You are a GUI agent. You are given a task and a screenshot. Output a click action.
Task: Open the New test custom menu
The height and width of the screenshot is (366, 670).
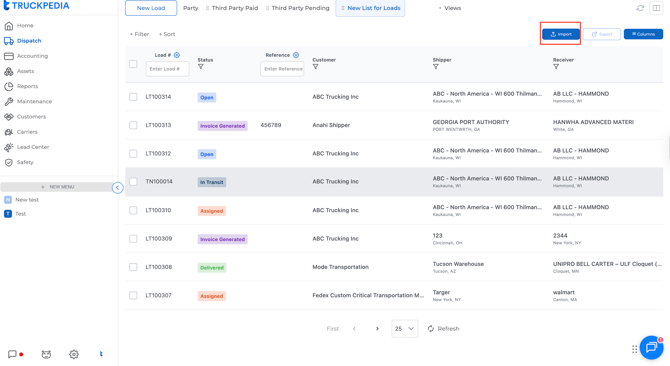27,200
